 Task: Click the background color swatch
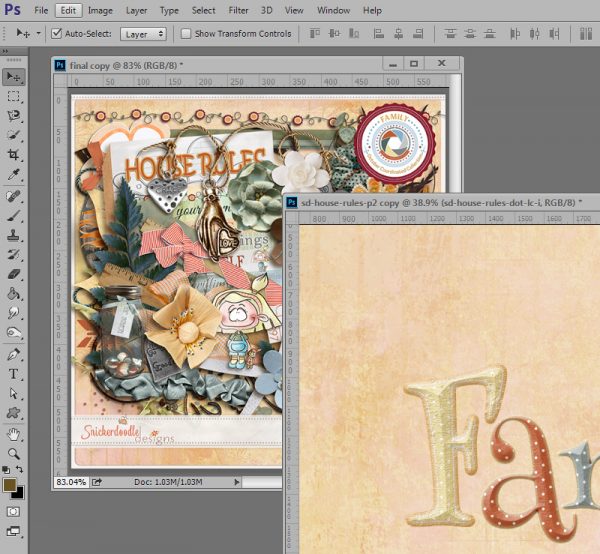(19, 494)
